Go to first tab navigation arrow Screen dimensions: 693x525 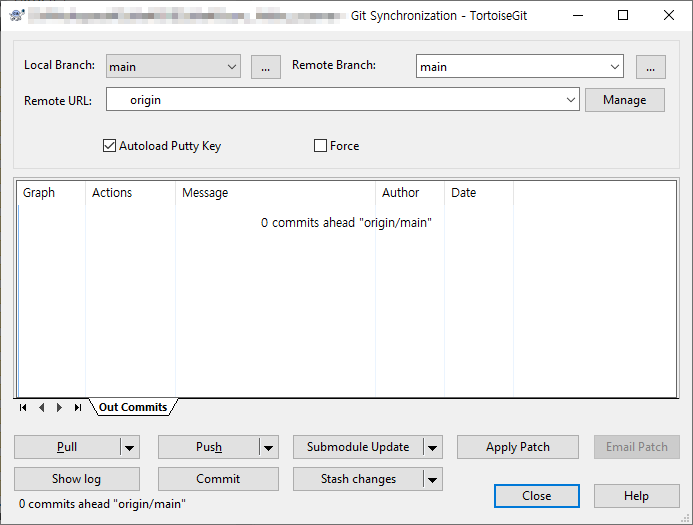(x=23, y=407)
